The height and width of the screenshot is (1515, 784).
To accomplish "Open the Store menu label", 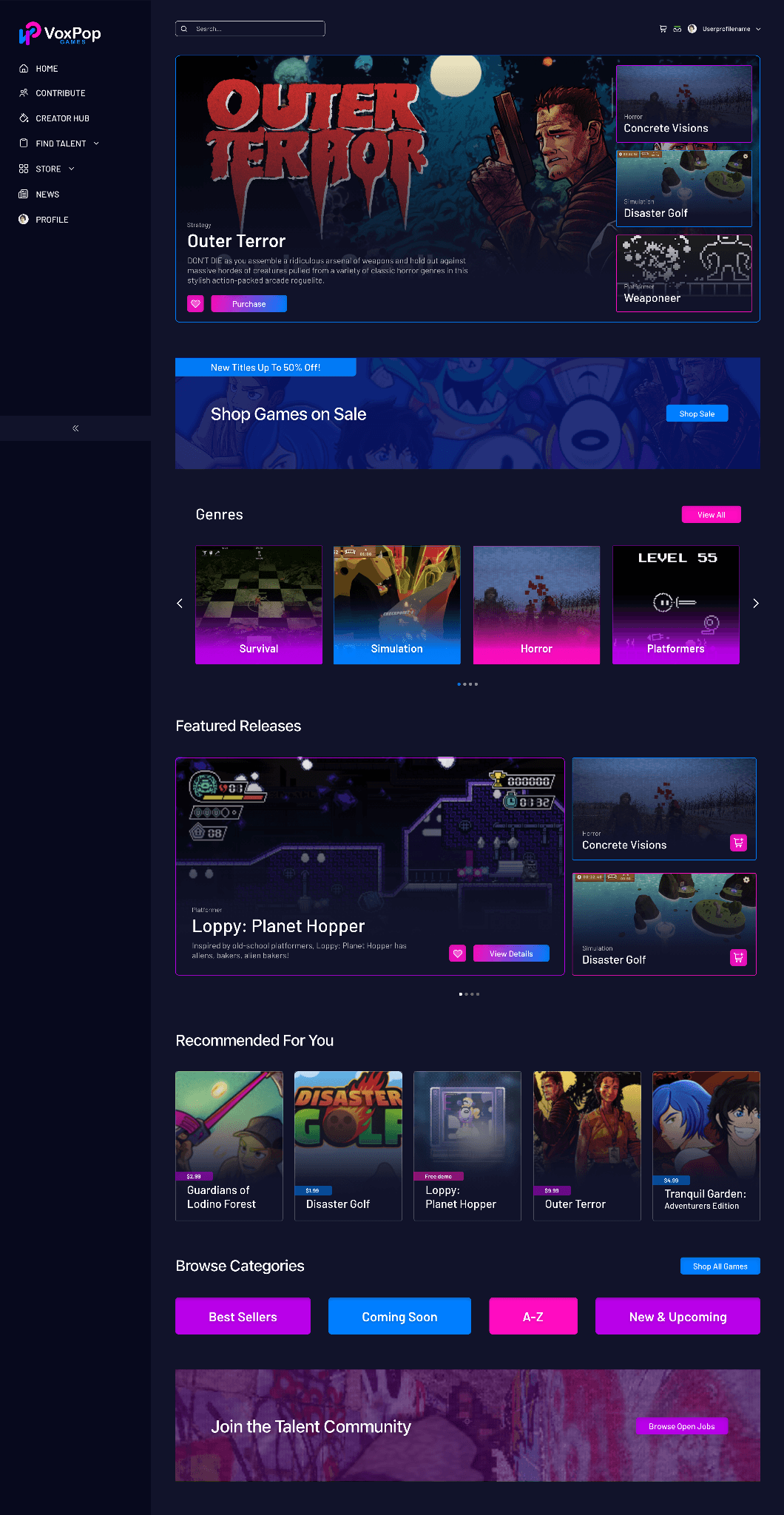I will (48, 169).
